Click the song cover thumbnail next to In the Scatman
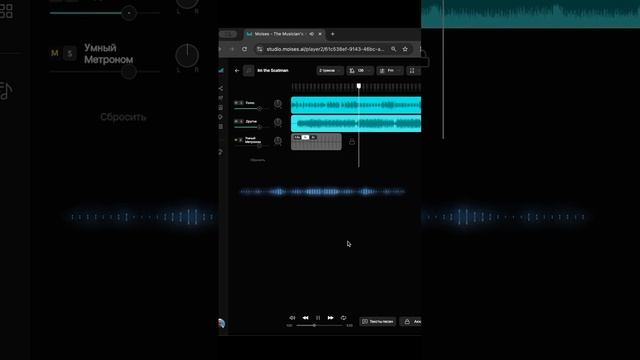640x360 pixels. tap(249, 71)
